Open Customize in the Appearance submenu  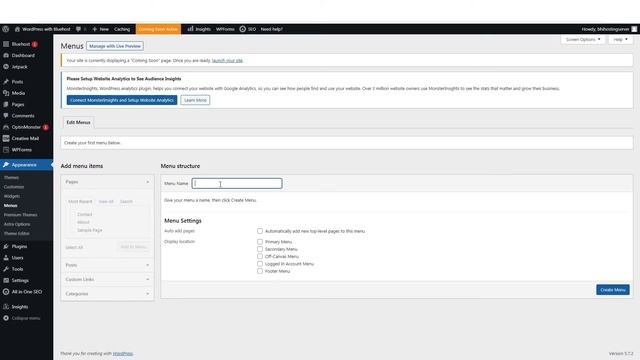tap(14, 187)
